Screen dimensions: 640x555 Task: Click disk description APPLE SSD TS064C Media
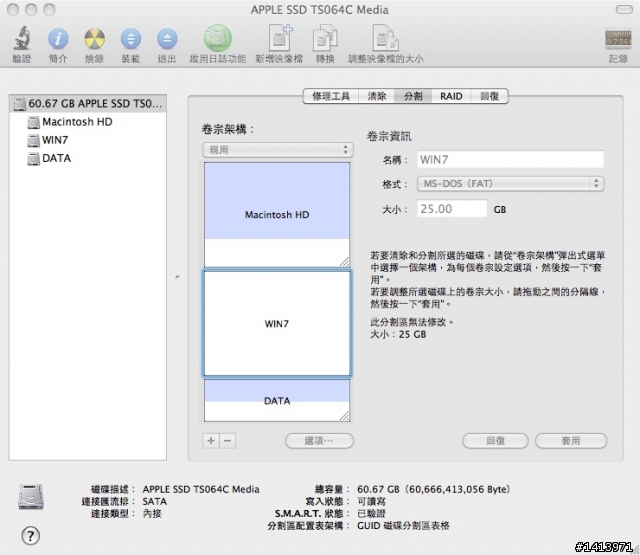coord(201,489)
